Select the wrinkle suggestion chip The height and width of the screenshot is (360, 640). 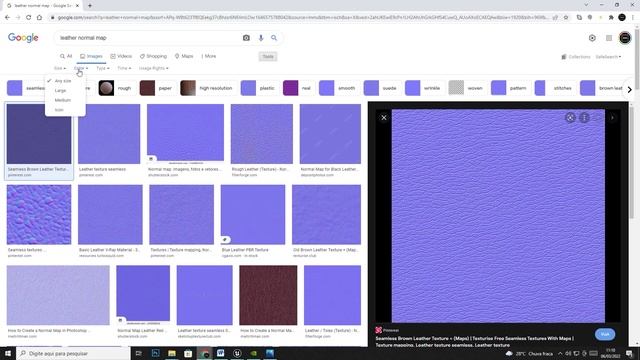click(423, 88)
